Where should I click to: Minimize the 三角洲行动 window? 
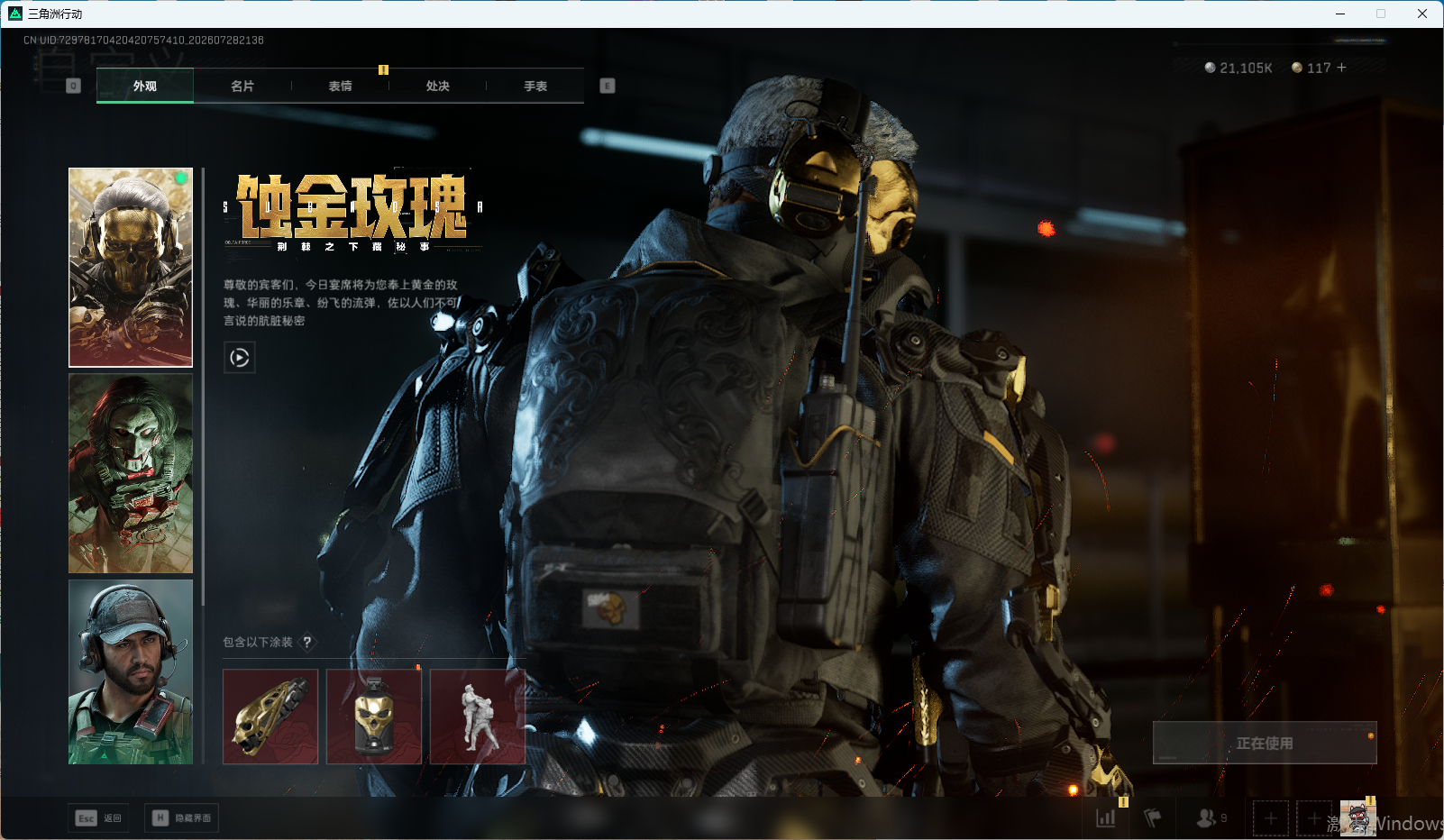click(x=1339, y=14)
